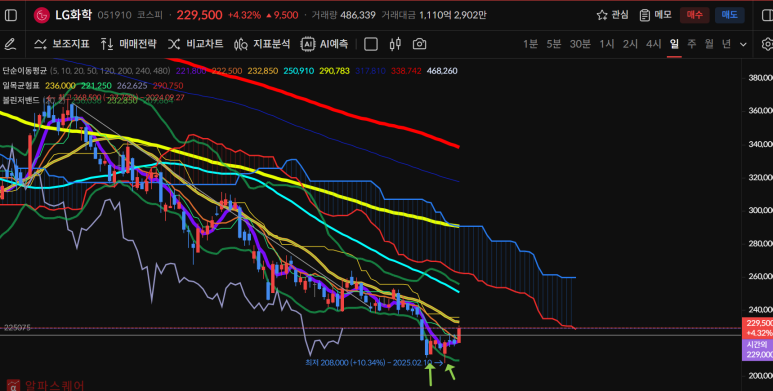Click 거래대금 1,110억 2,902만 value

pyautogui.click(x=434, y=15)
